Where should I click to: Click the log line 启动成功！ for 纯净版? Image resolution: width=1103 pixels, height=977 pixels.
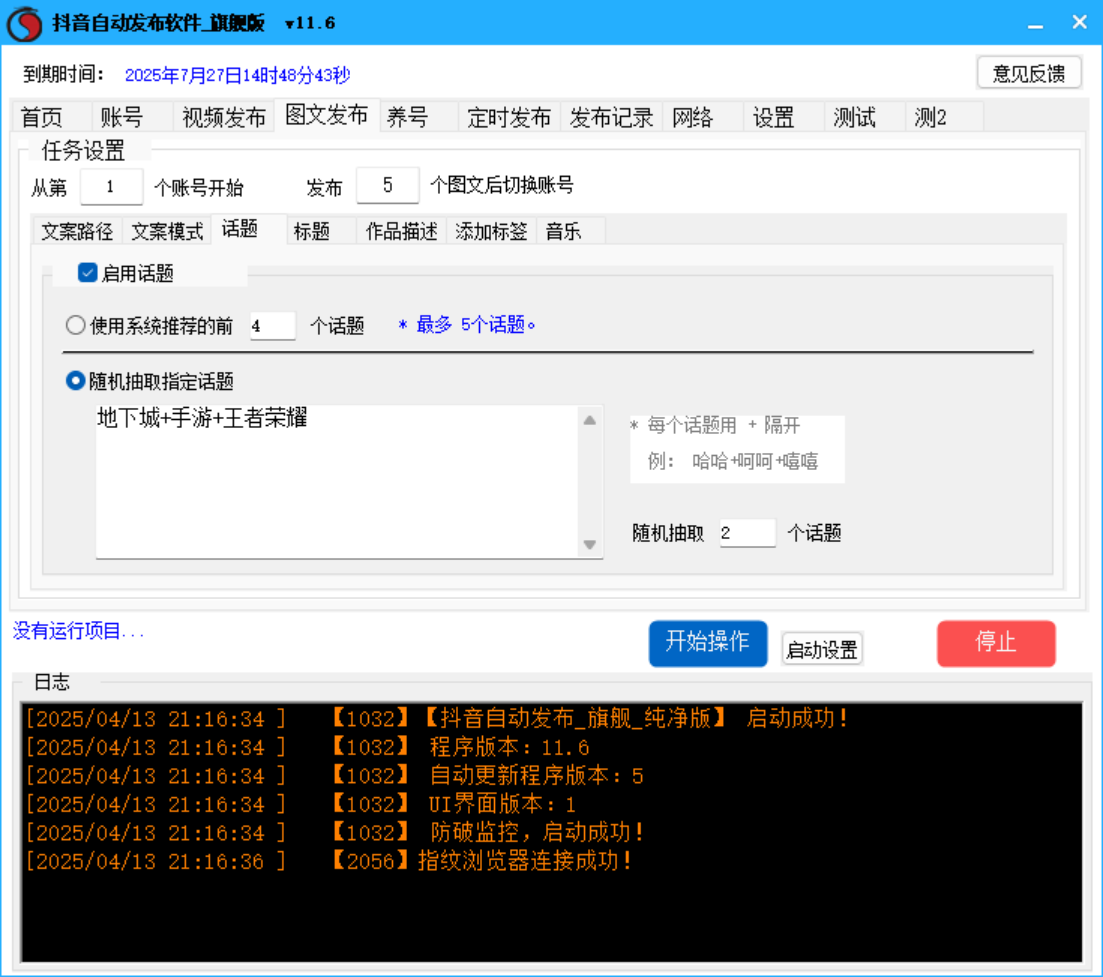(x=436, y=719)
